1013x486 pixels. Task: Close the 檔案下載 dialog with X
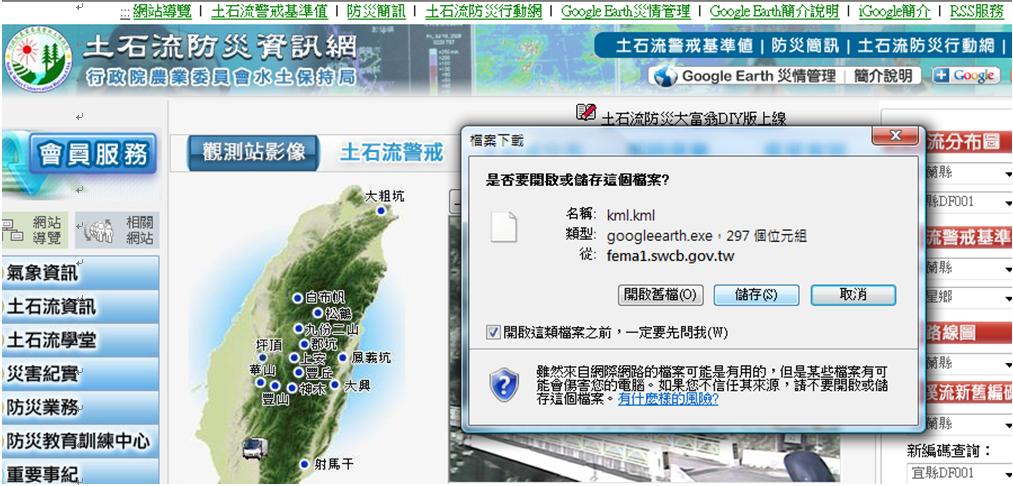point(895,136)
